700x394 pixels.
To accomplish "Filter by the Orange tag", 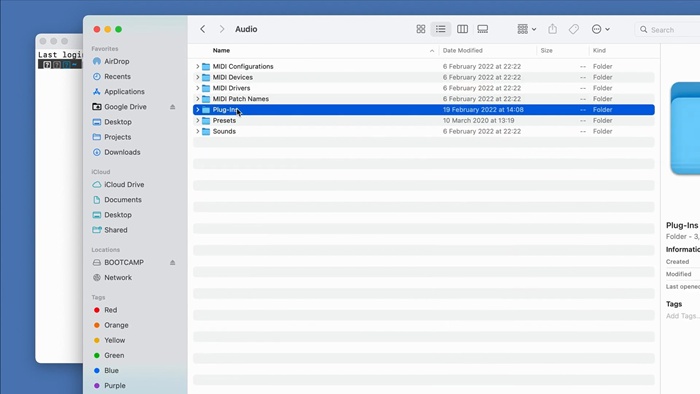I will pyautogui.click(x=116, y=325).
